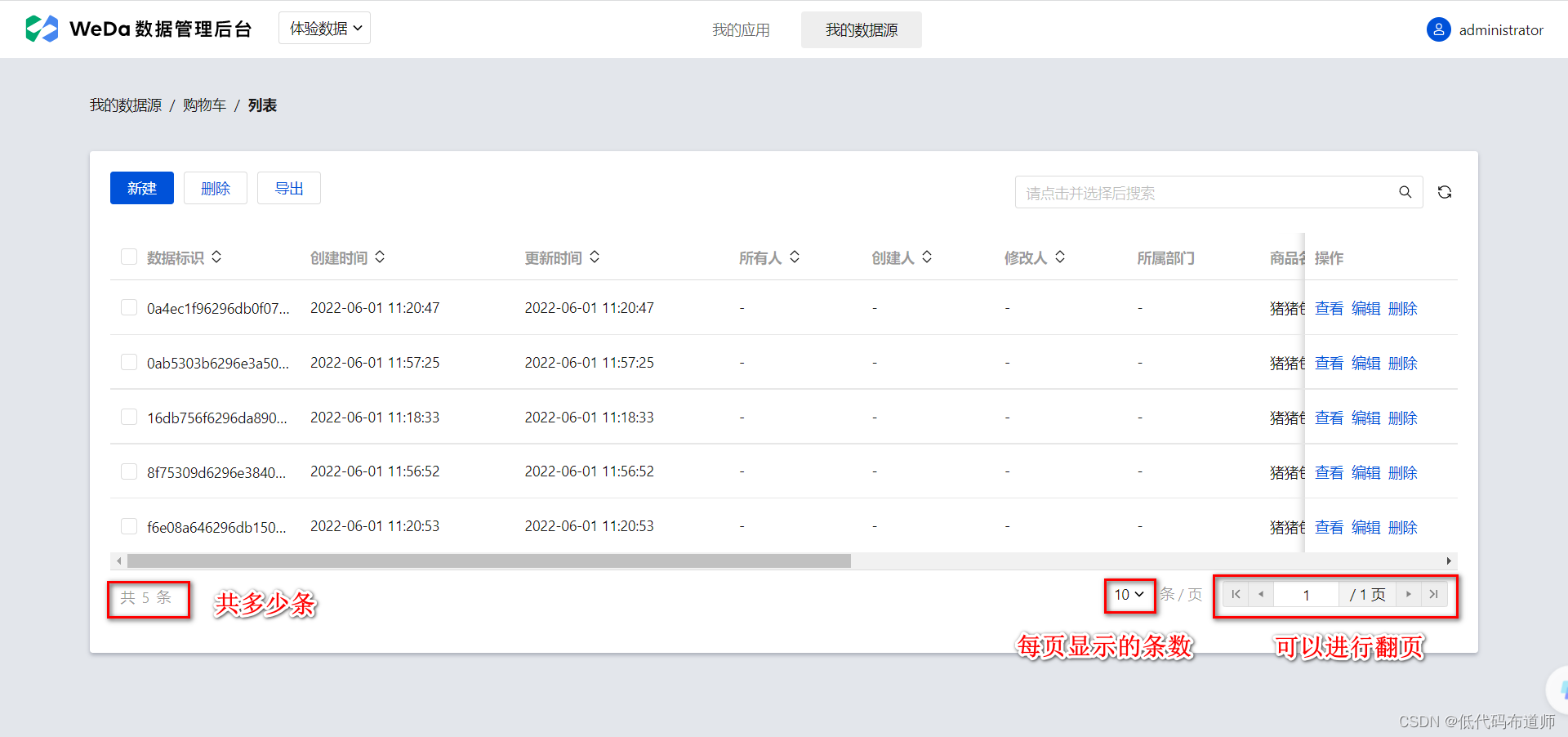Click 我的数据源 breadcrumb link
The height and width of the screenshot is (737, 1568).
click(x=126, y=105)
